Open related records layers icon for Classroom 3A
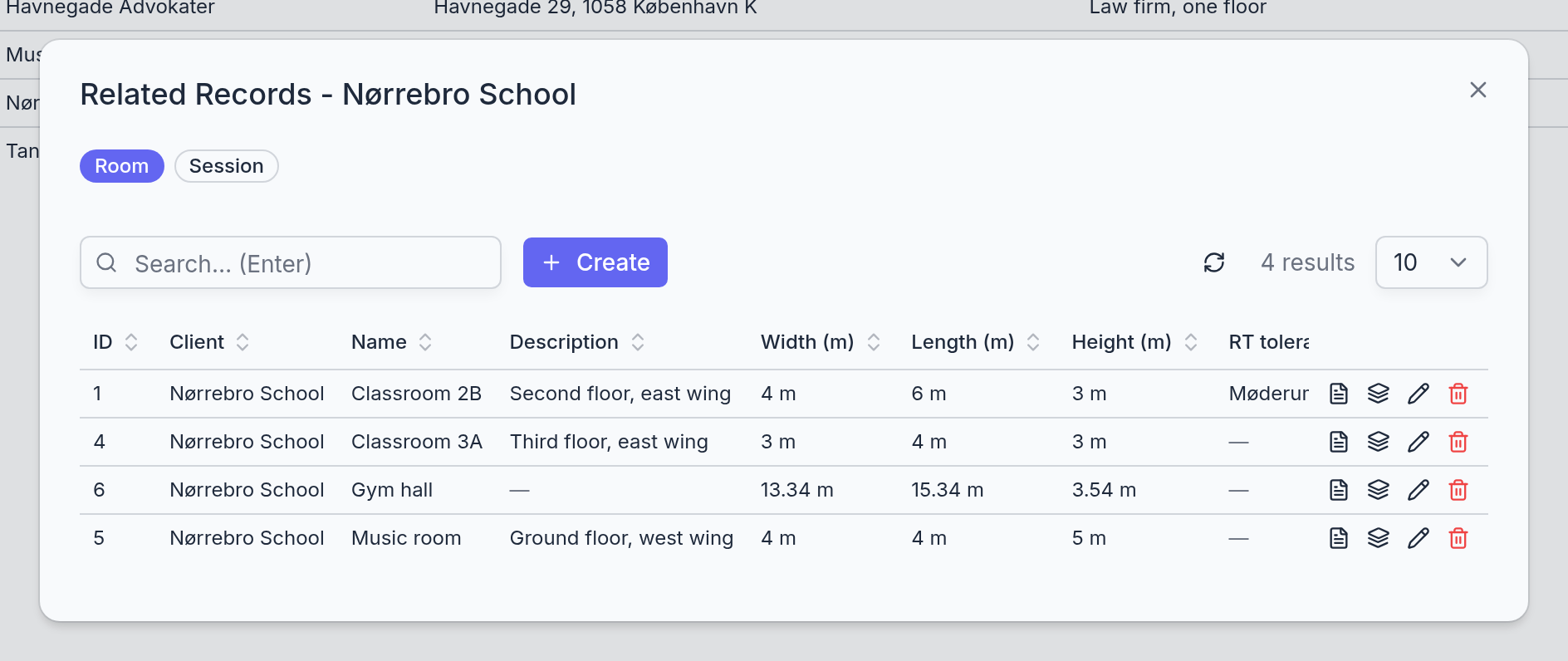 coord(1378,442)
